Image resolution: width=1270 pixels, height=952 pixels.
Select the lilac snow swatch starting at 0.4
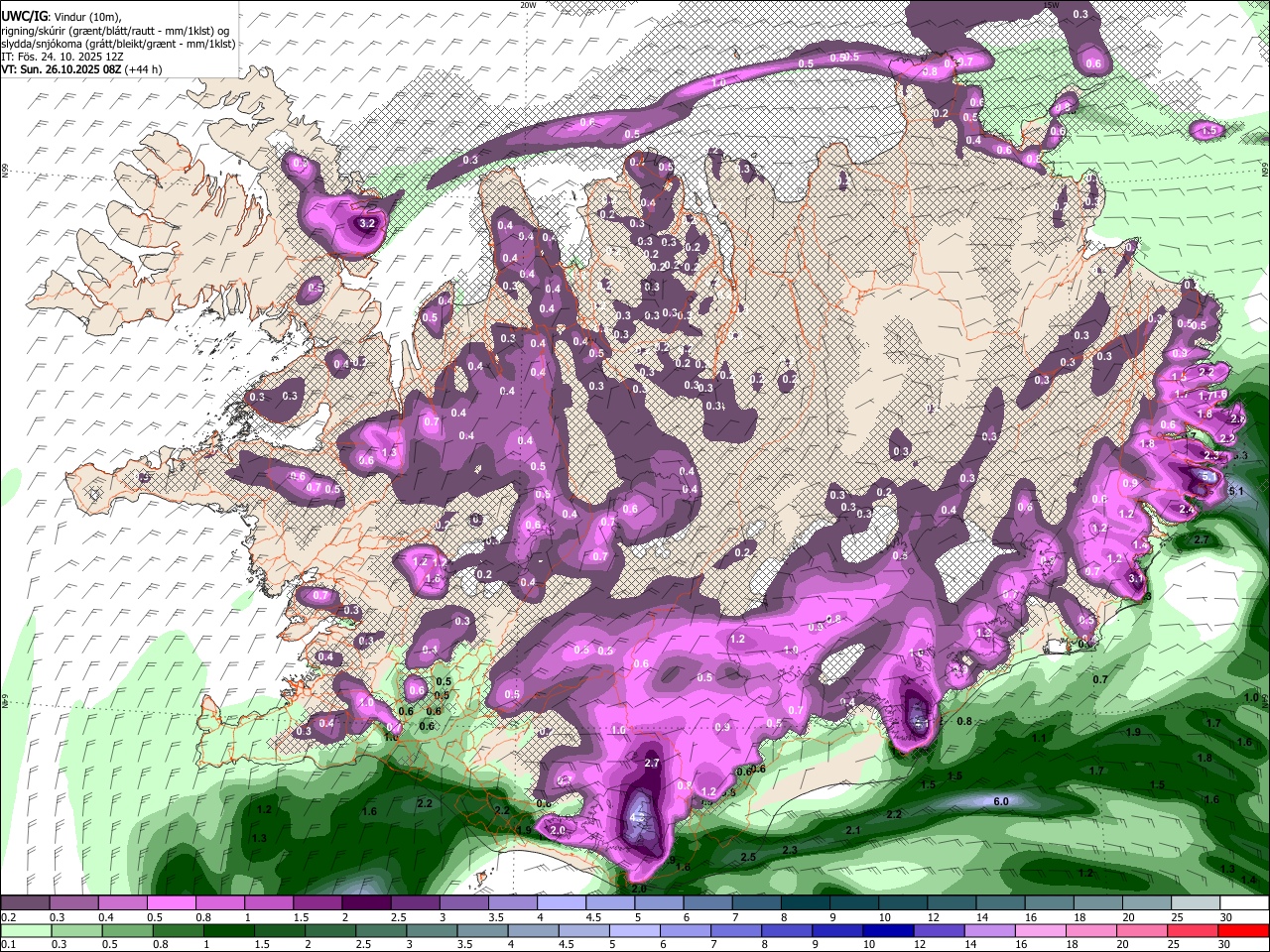coord(122,903)
